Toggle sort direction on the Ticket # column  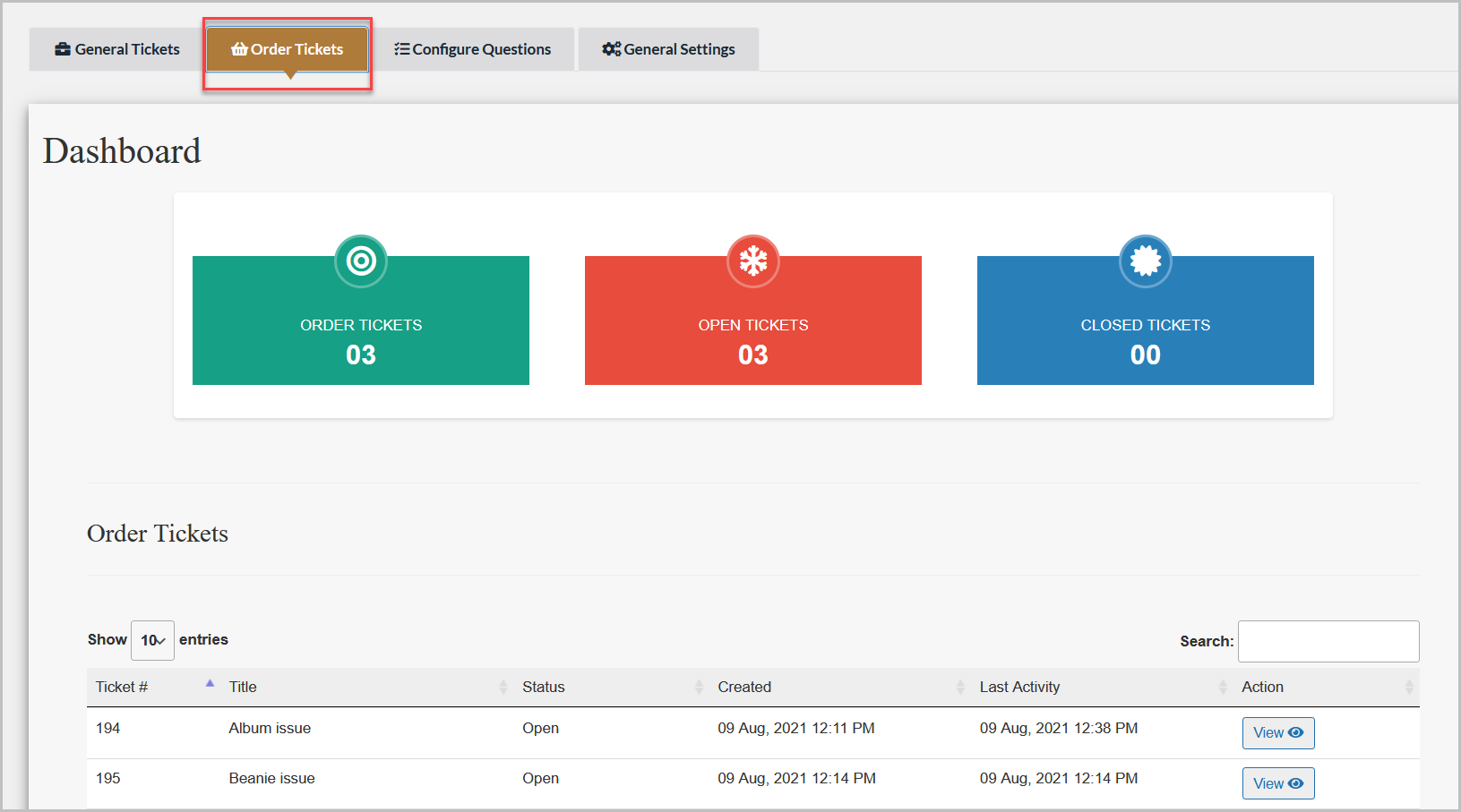(x=210, y=682)
